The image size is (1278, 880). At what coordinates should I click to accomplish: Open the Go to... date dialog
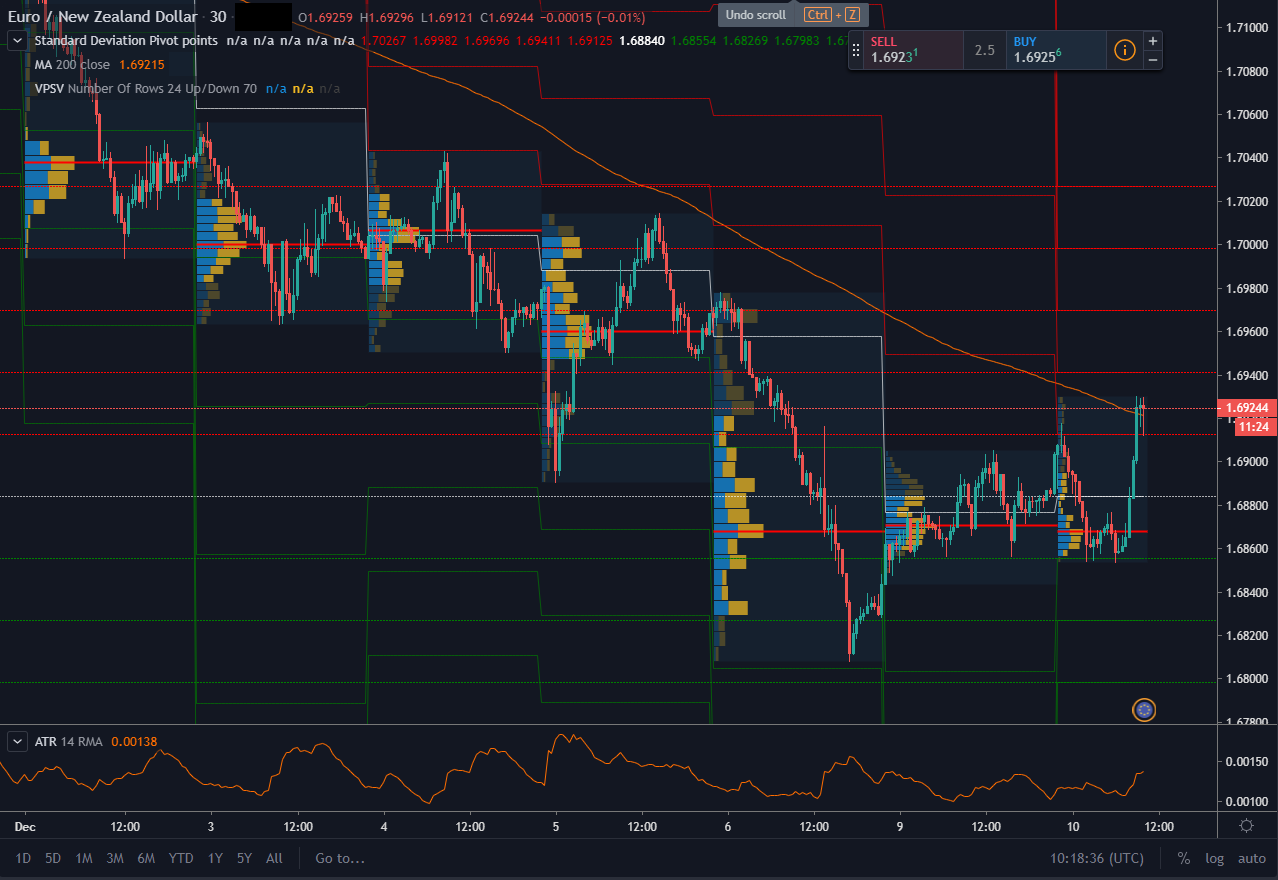coord(340,858)
